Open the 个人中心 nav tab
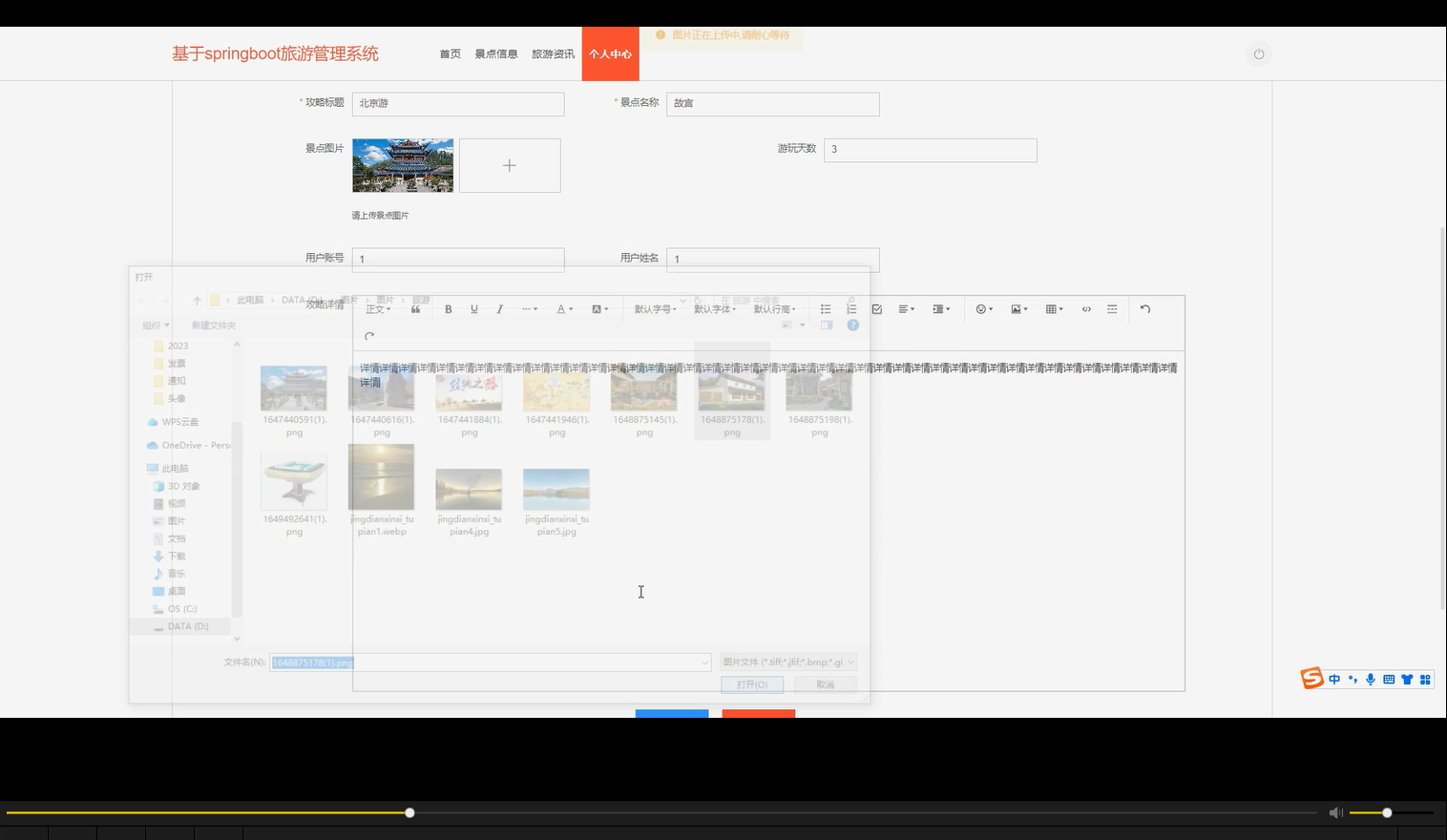Image resolution: width=1447 pixels, height=840 pixels. (611, 54)
